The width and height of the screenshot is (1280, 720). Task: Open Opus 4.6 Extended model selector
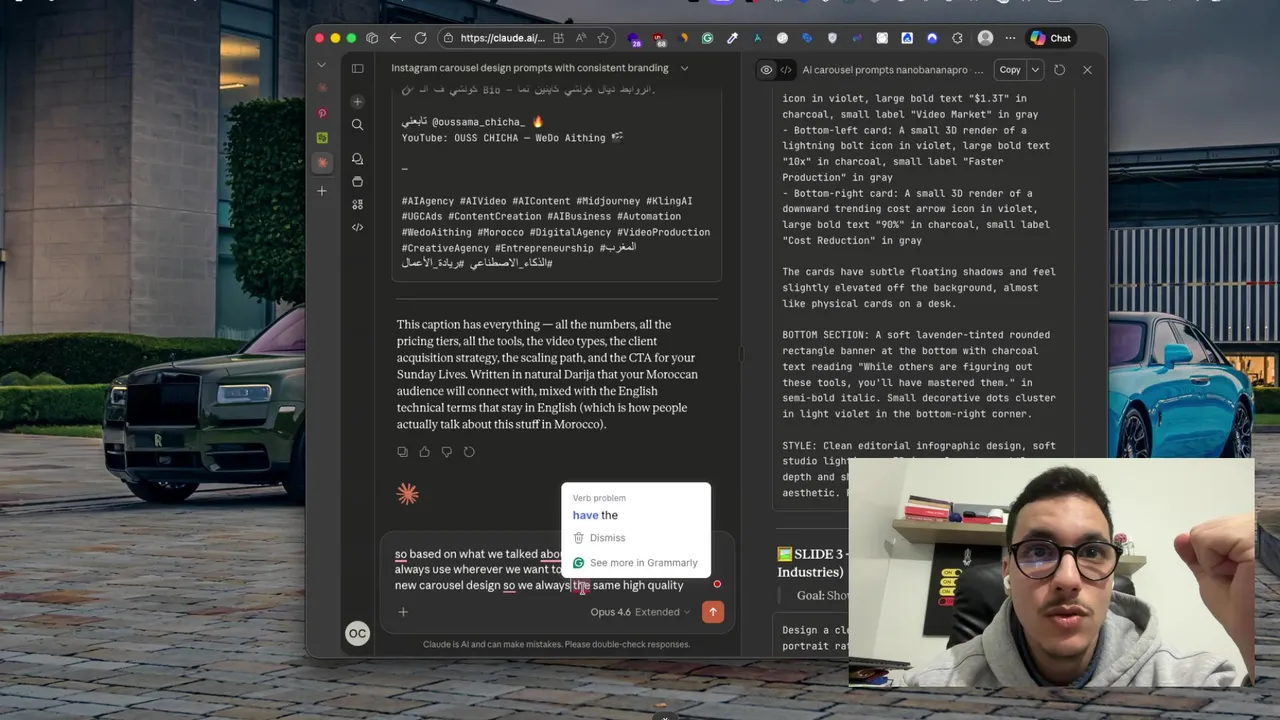(640, 612)
